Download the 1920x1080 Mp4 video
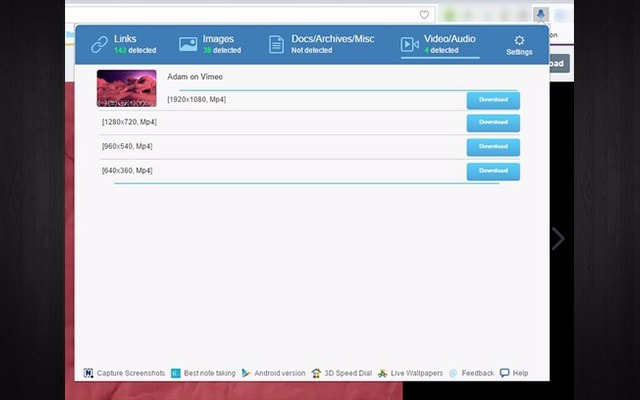The width and height of the screenshot is (640, 400). pos(493,100)
